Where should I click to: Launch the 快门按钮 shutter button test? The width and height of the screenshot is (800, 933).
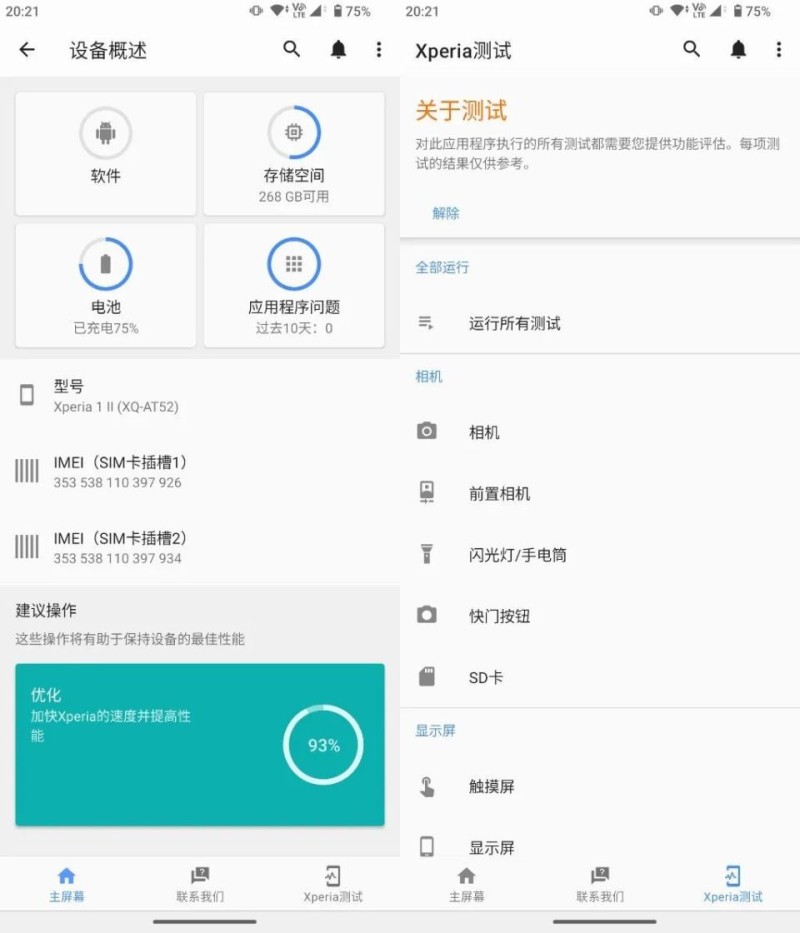426,615
